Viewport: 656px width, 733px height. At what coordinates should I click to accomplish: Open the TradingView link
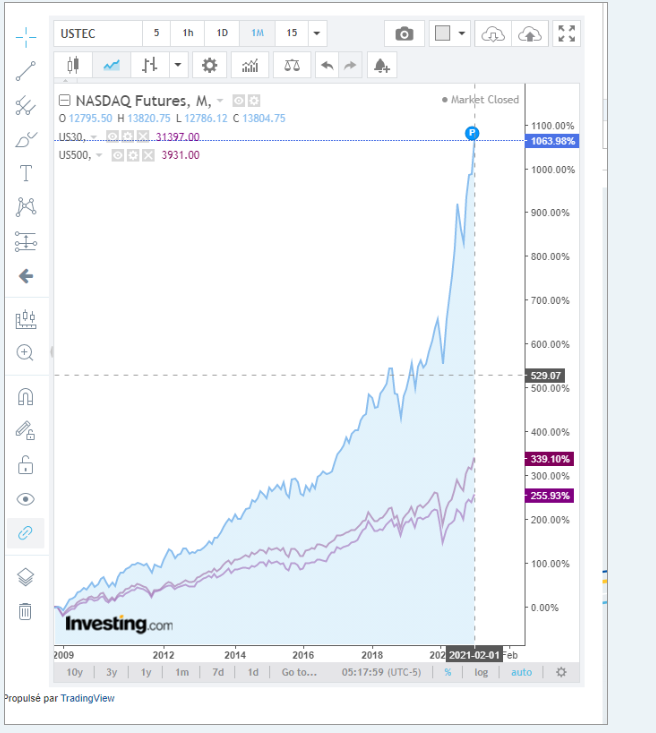click(87, 698)
